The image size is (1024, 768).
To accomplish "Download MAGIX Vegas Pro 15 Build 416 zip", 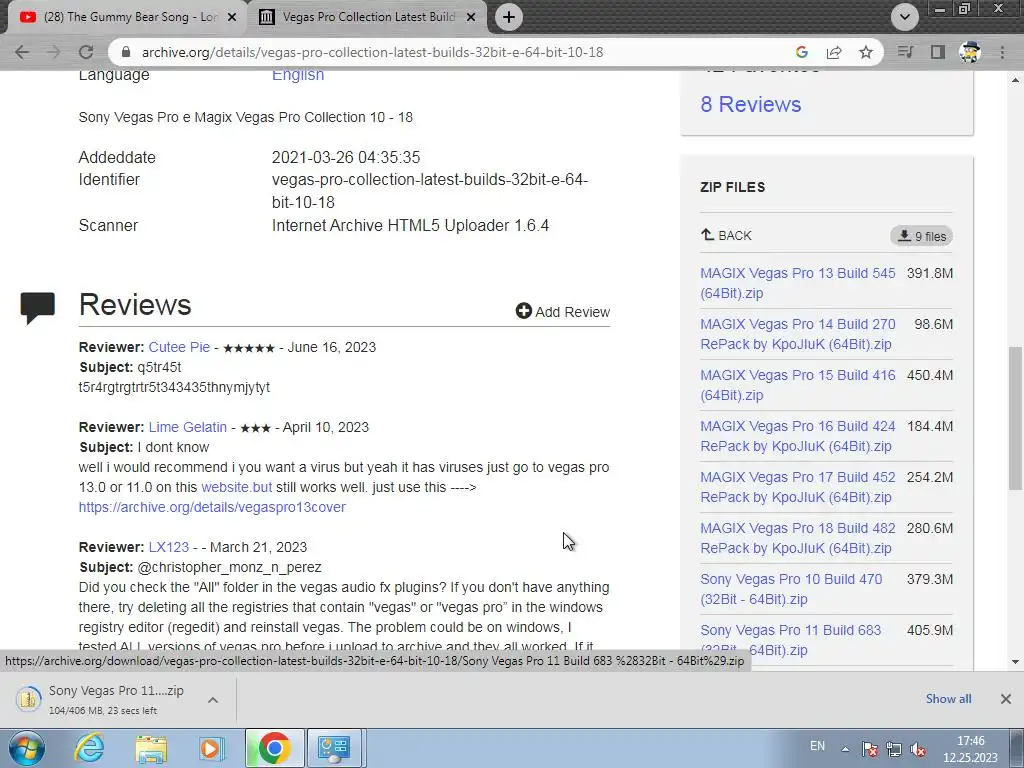I will [x=797, y=385].
